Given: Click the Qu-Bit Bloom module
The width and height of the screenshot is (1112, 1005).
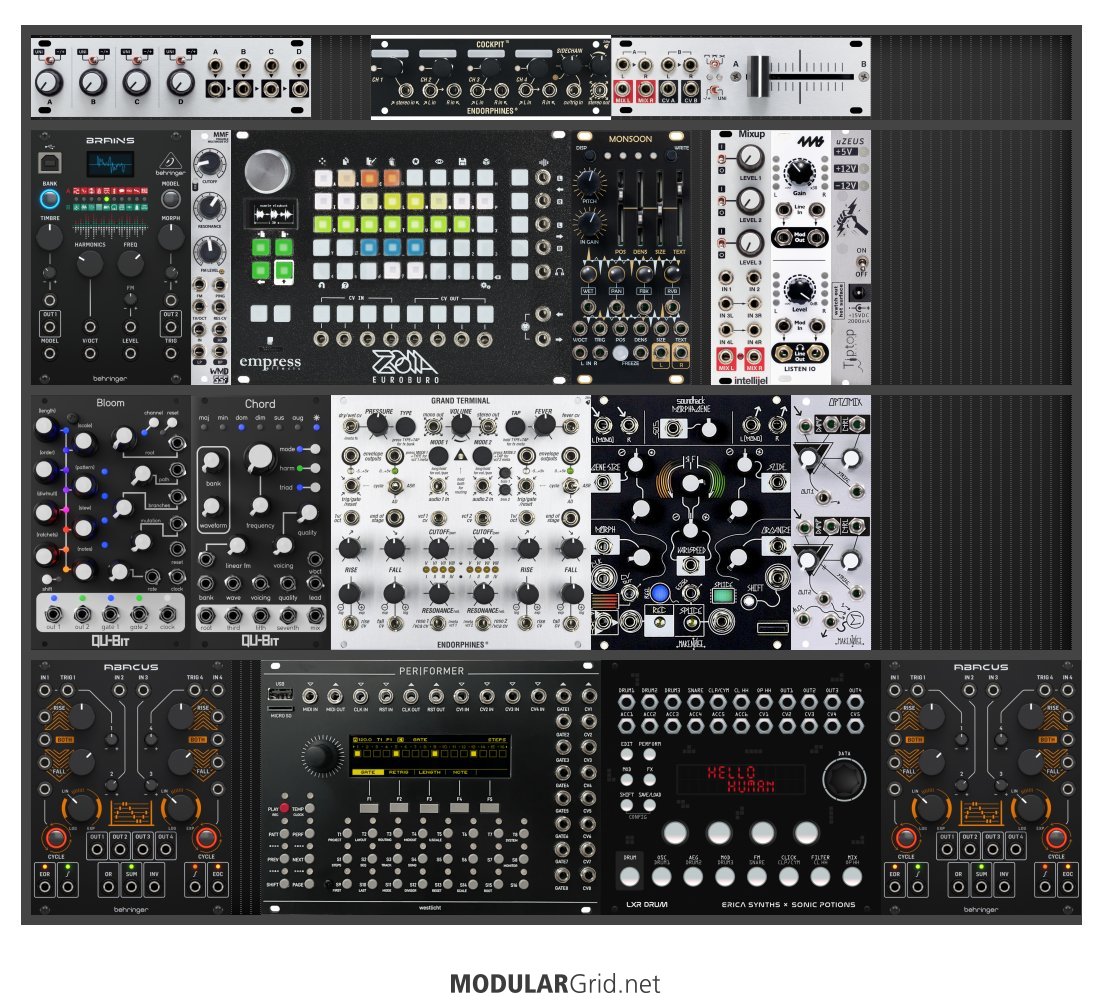Looking at the screenshot, I should point(111,522).
